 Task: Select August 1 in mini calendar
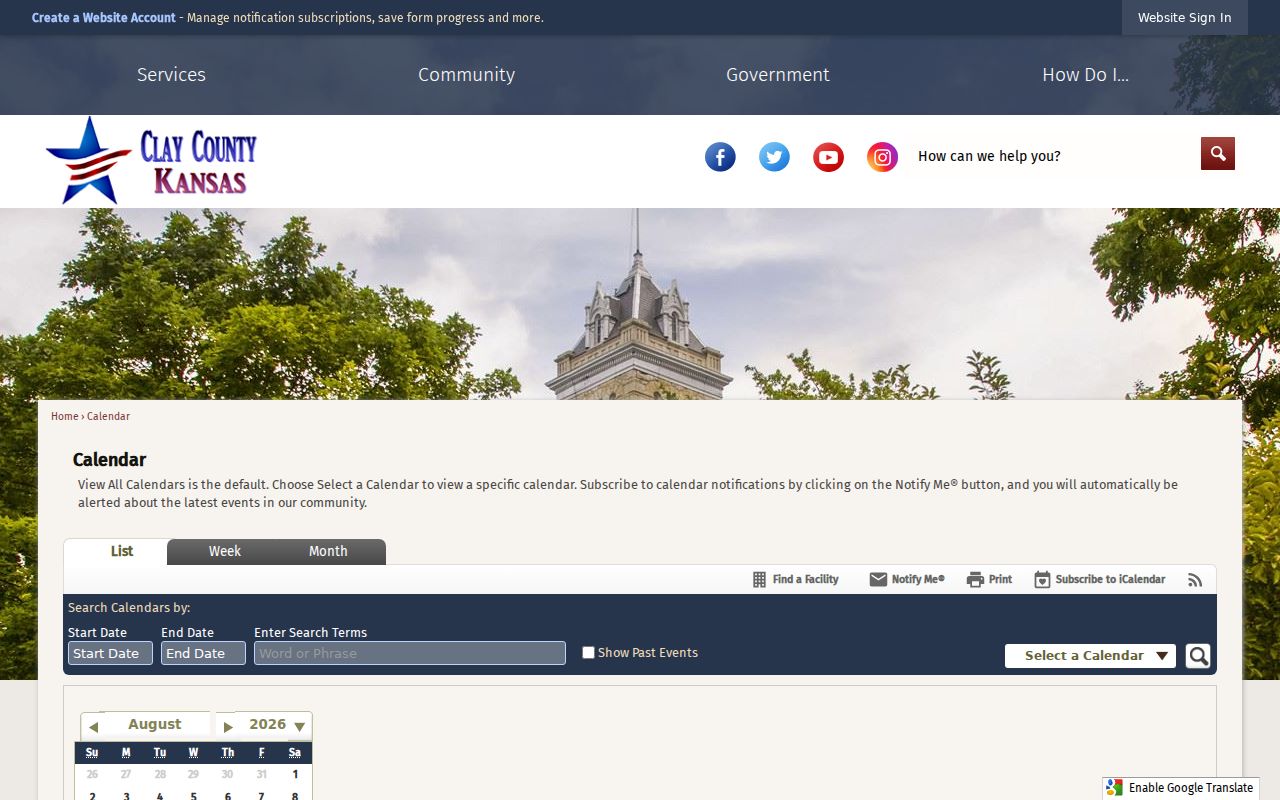click(x=295, y=774)
